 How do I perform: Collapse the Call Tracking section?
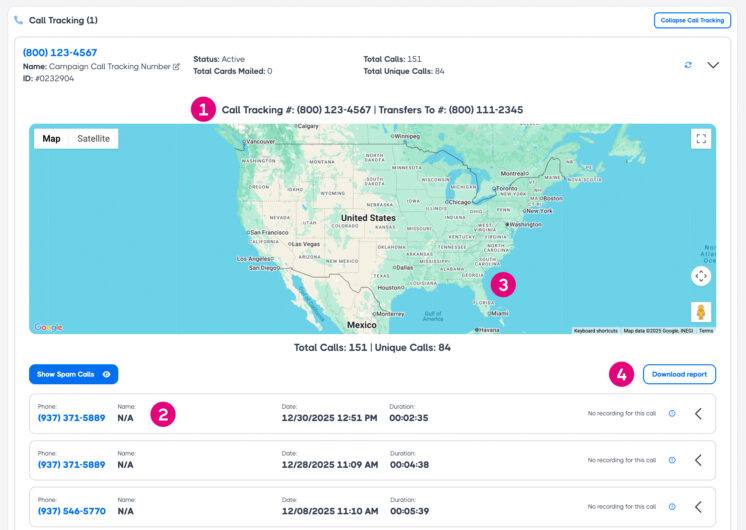point(692,20)
